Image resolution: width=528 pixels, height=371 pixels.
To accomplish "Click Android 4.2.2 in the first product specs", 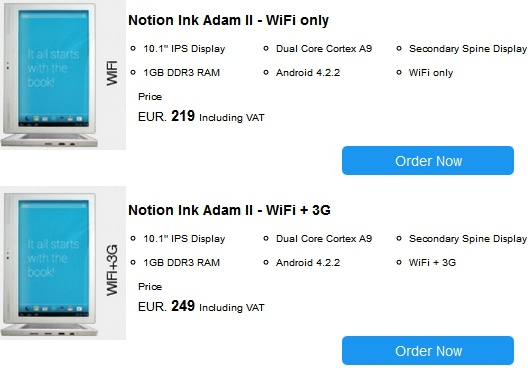I will 308,73.
